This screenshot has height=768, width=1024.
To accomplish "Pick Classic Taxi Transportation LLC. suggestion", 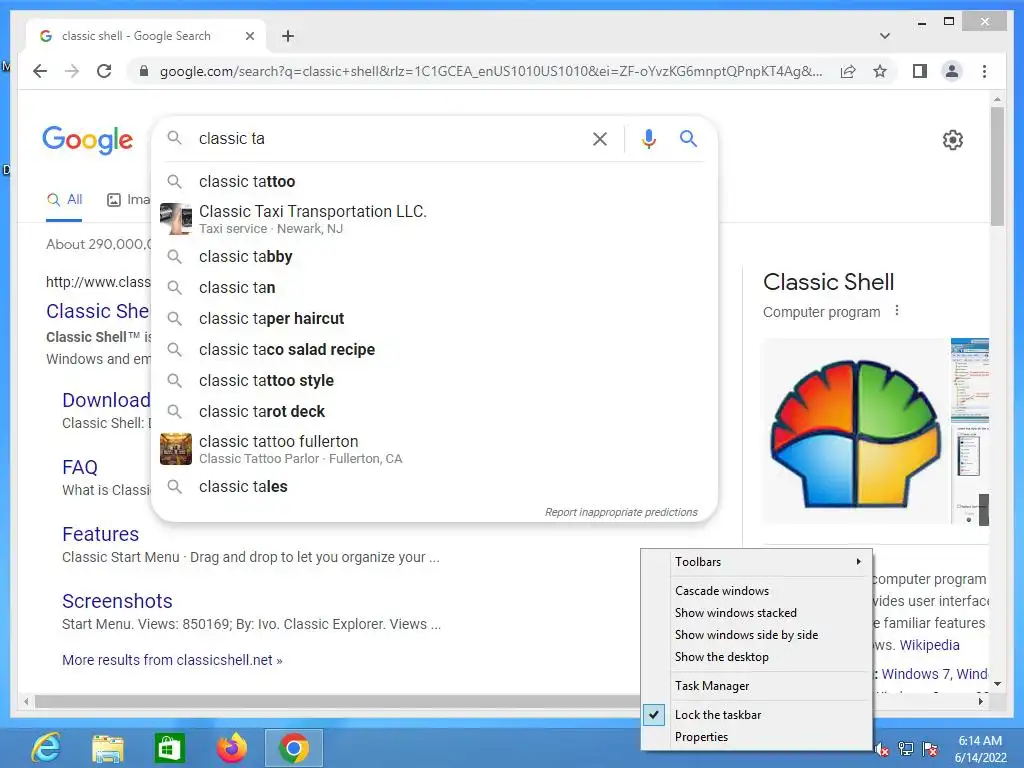I will click(x=434, y=219).
